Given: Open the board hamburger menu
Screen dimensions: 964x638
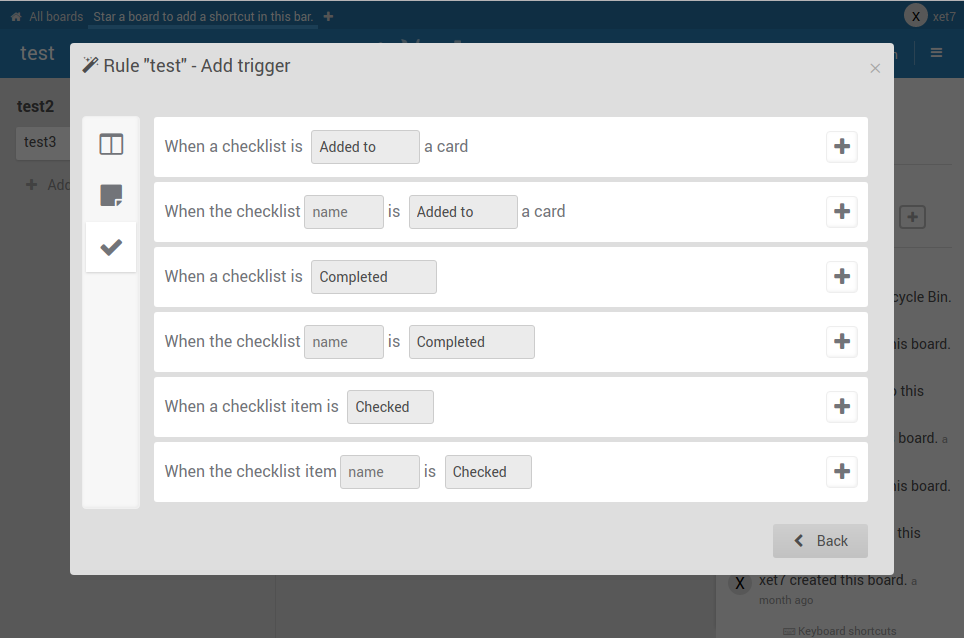Looking at the screenshot, I should (x=936, y=53).
